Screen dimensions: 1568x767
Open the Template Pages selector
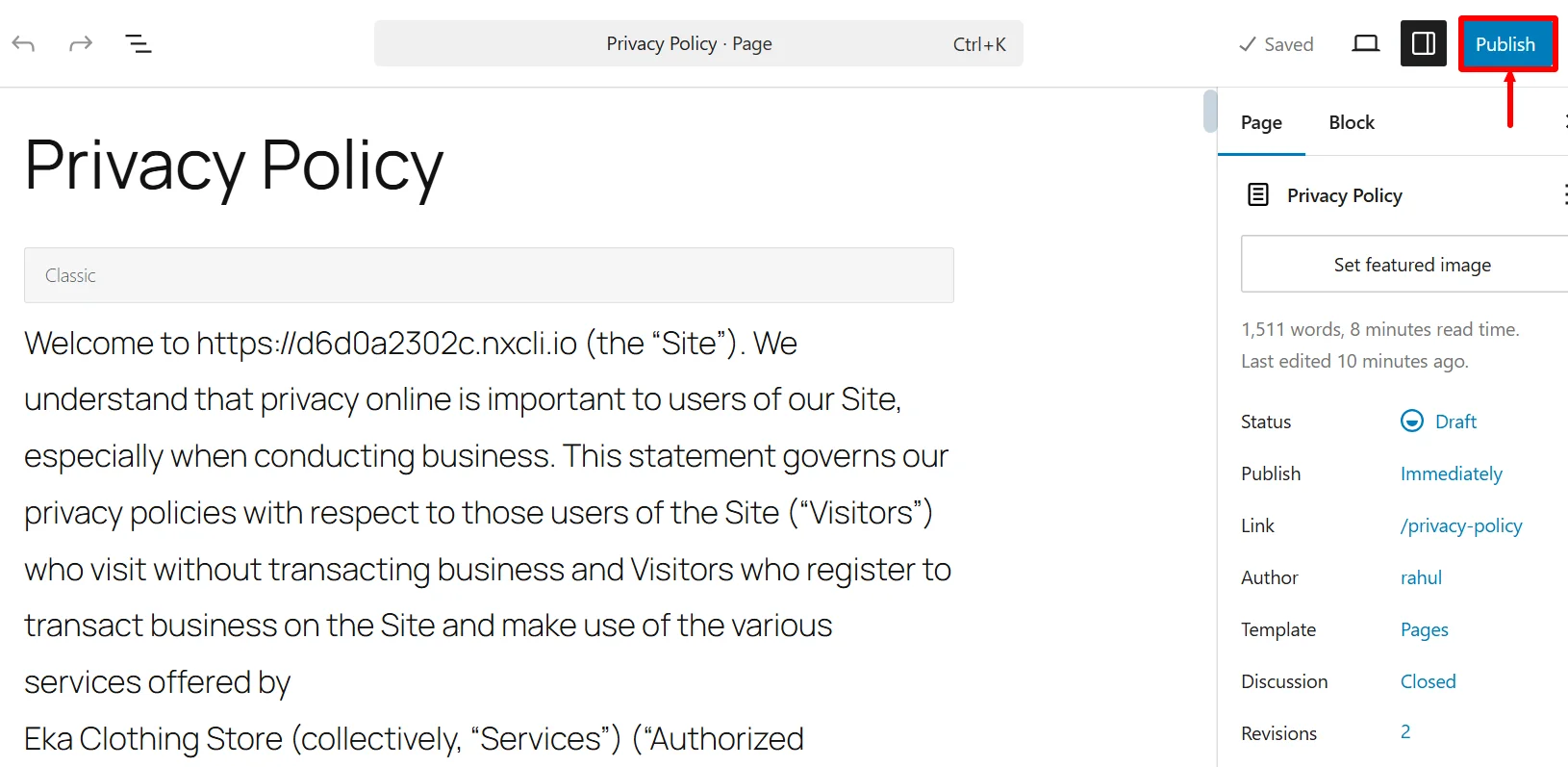pyautogui.click(x=1424, y=628)
